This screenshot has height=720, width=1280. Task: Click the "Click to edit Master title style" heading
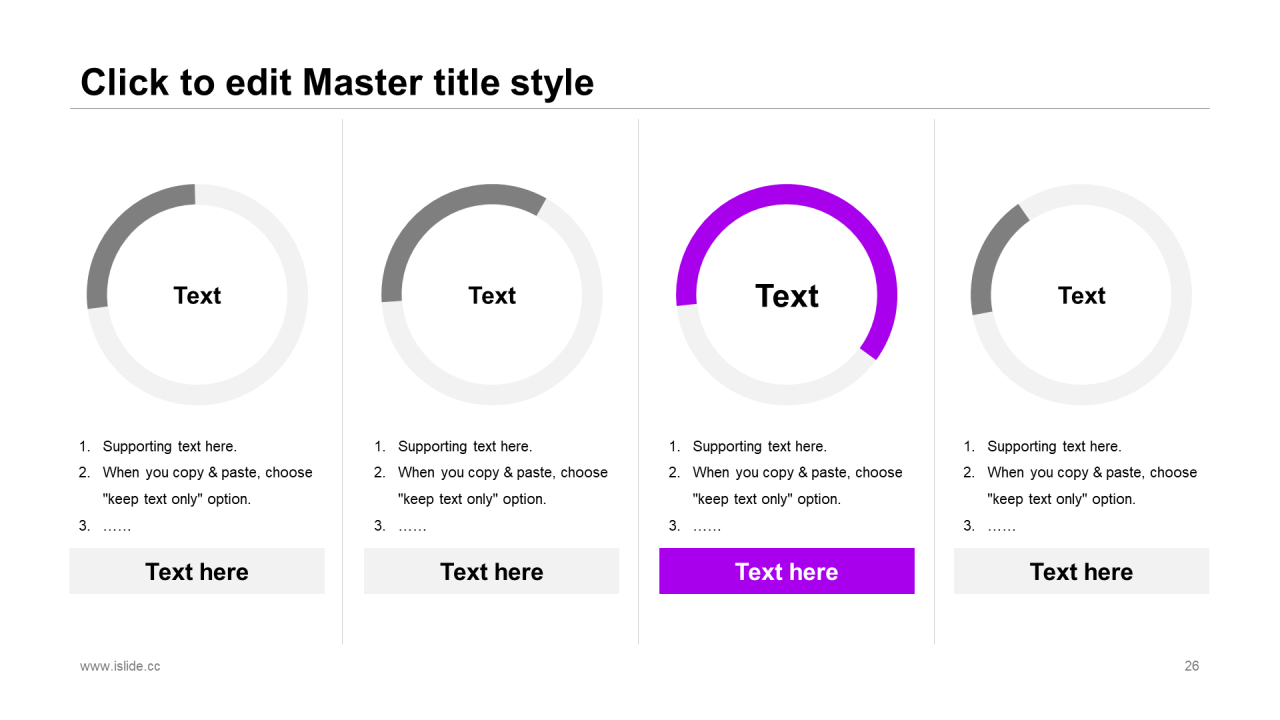(337, 82)
